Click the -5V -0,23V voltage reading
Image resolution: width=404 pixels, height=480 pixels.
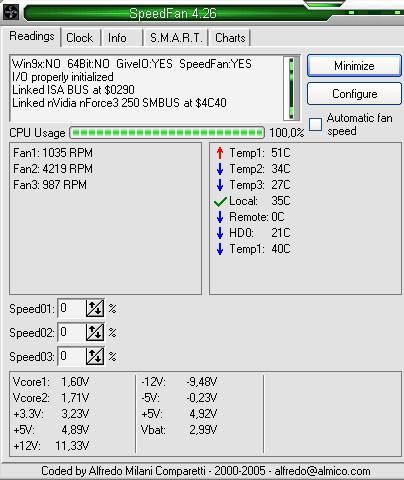[x=179, y=398]
